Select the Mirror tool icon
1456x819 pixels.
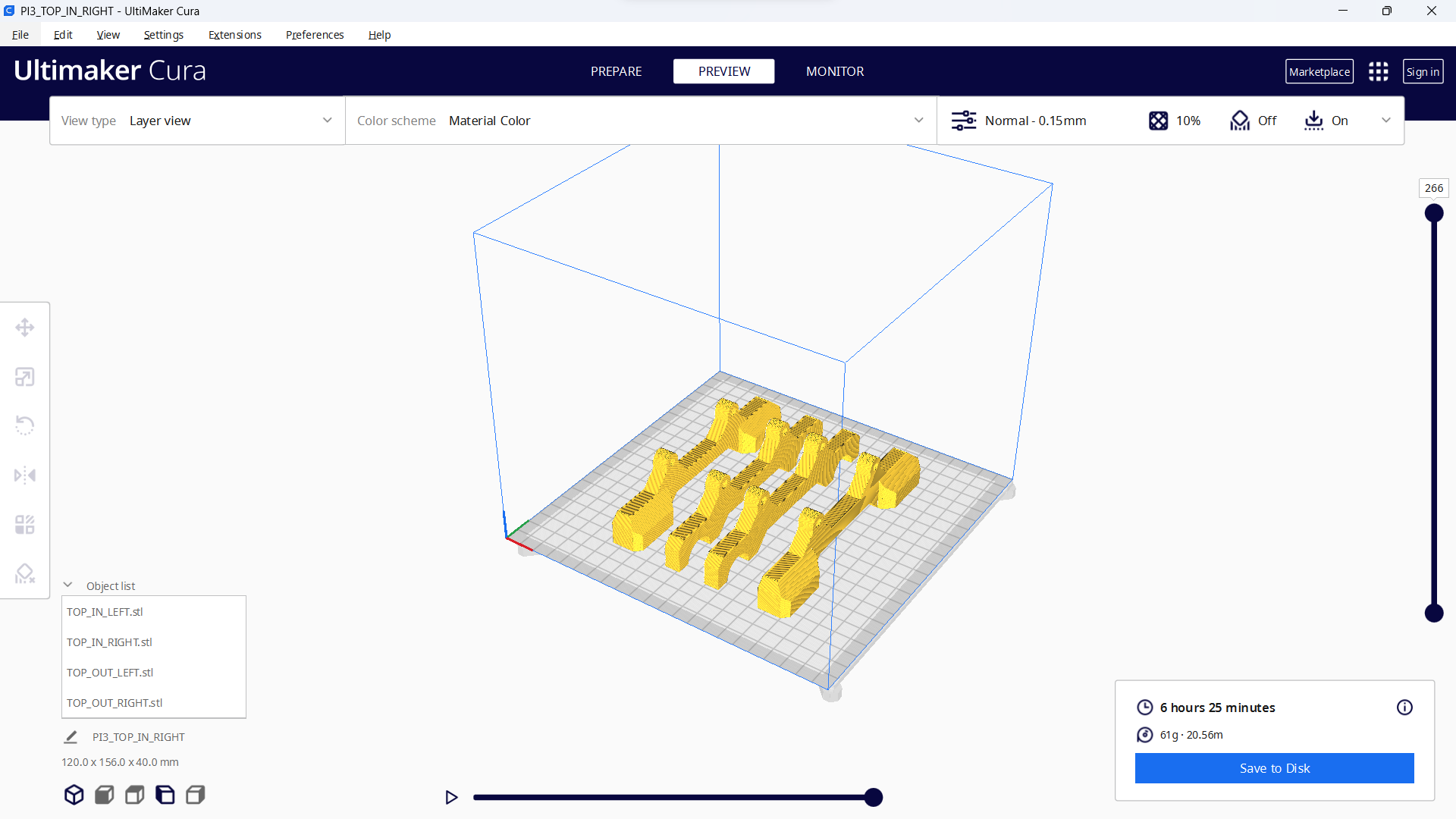click(25, 475)
